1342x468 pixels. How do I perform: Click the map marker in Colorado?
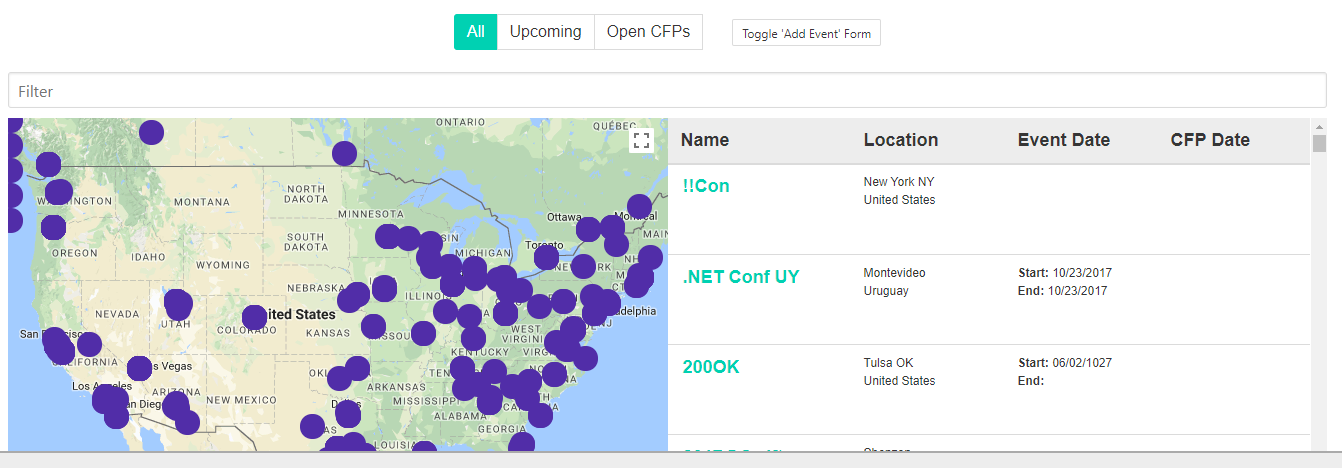pos(254,318)
